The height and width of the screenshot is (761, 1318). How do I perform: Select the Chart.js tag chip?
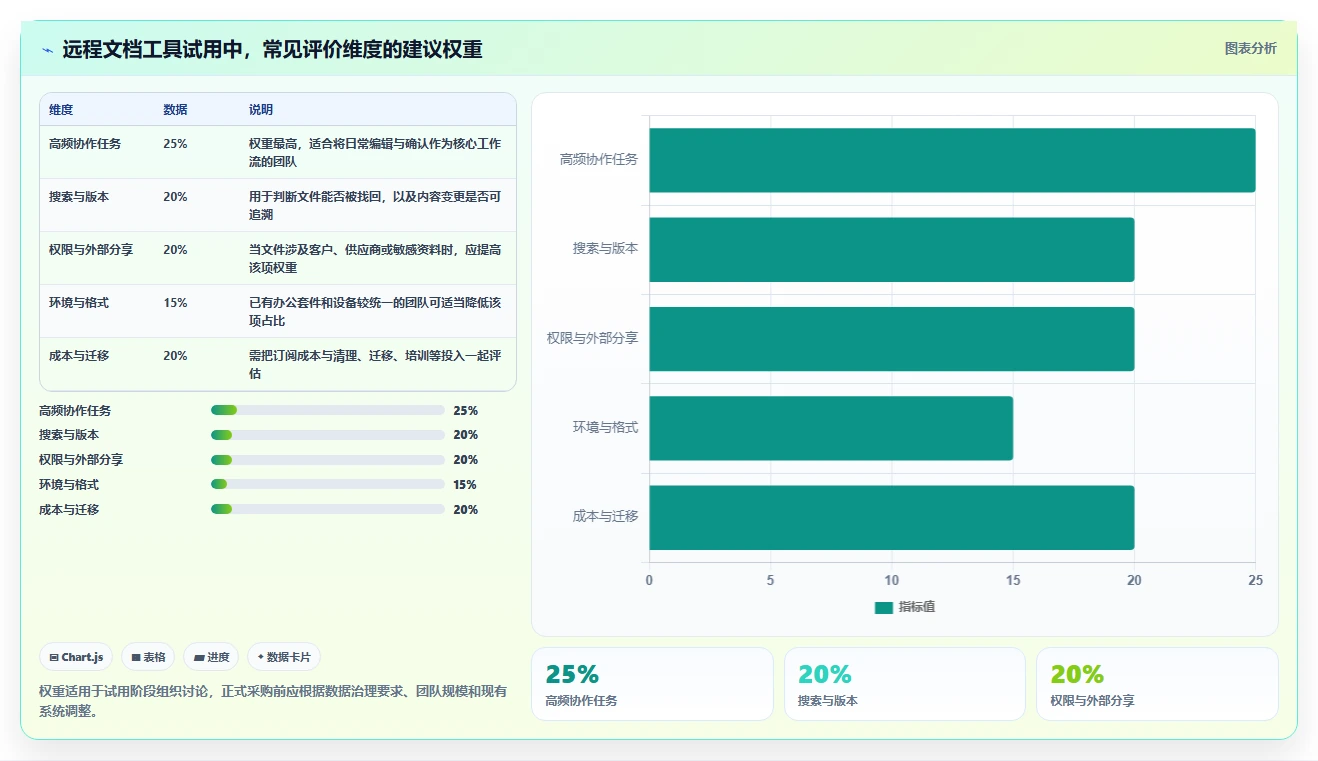(76, 657)
